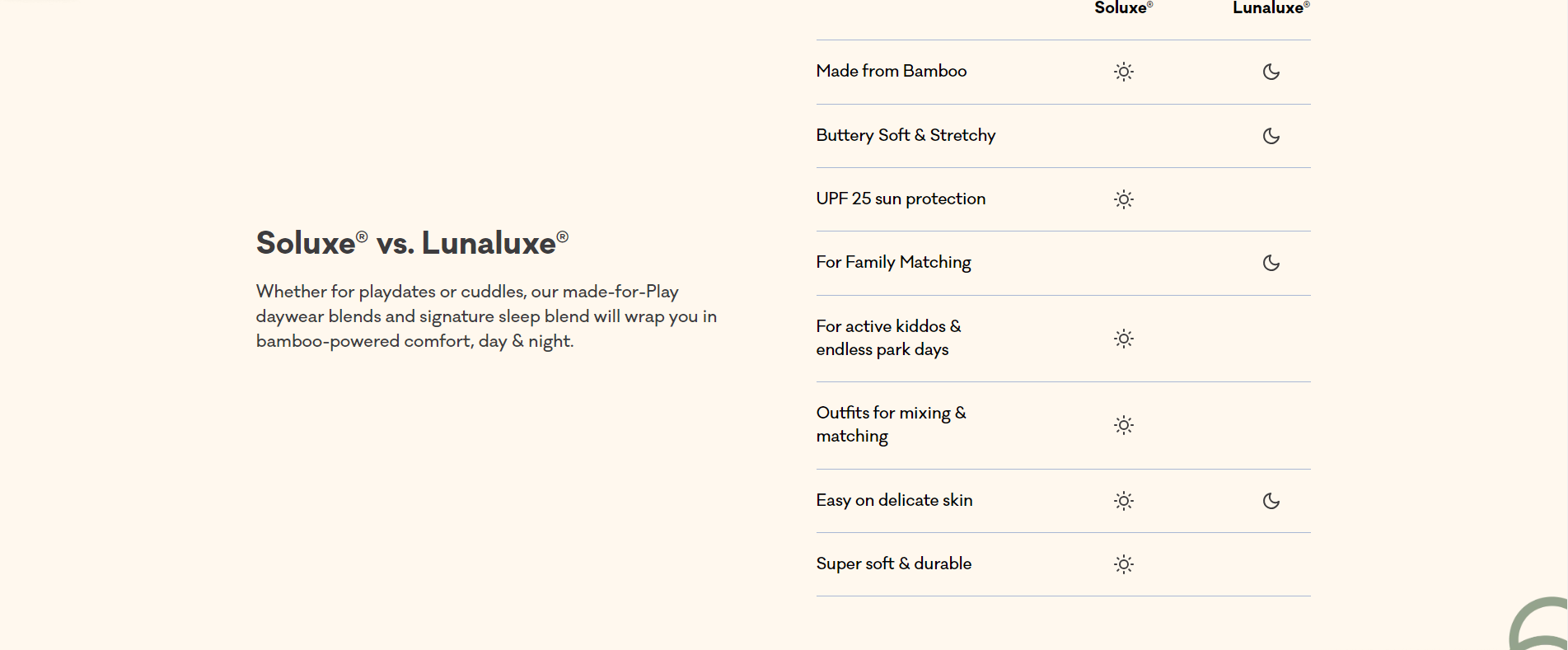1568x650 pixels.
Task: Select the sun icon for Outfits for mixing & matching
Action: pos(1123,425)
